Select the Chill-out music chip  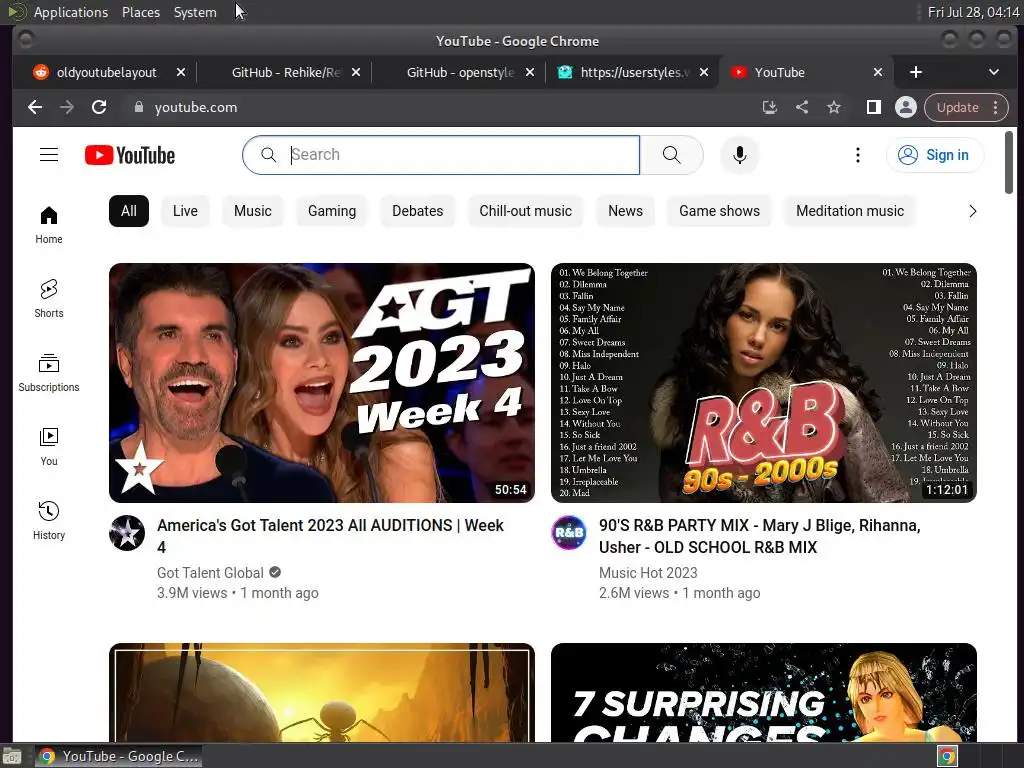526,211
